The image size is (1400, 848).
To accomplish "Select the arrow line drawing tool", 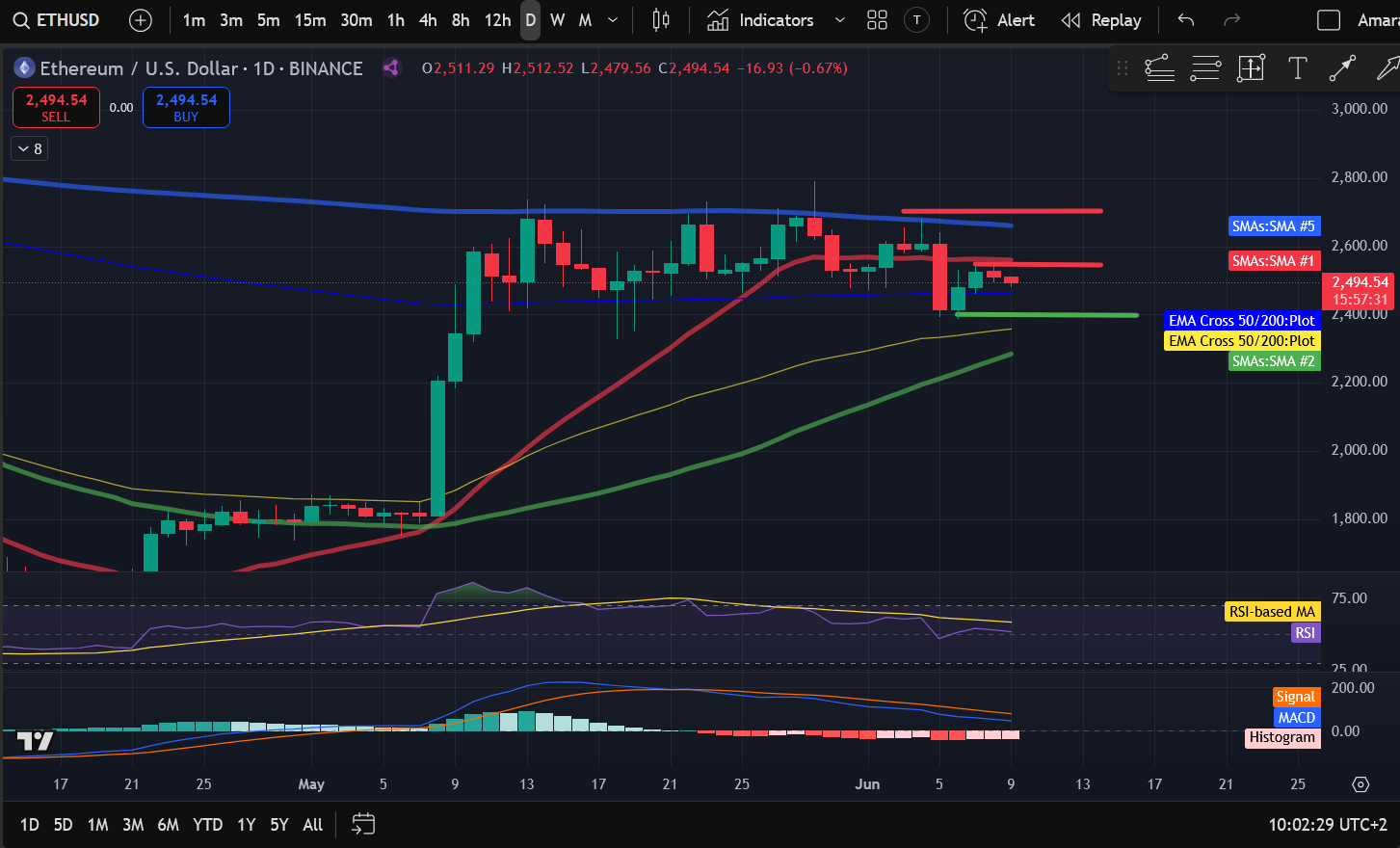I will click(1342, 68).
